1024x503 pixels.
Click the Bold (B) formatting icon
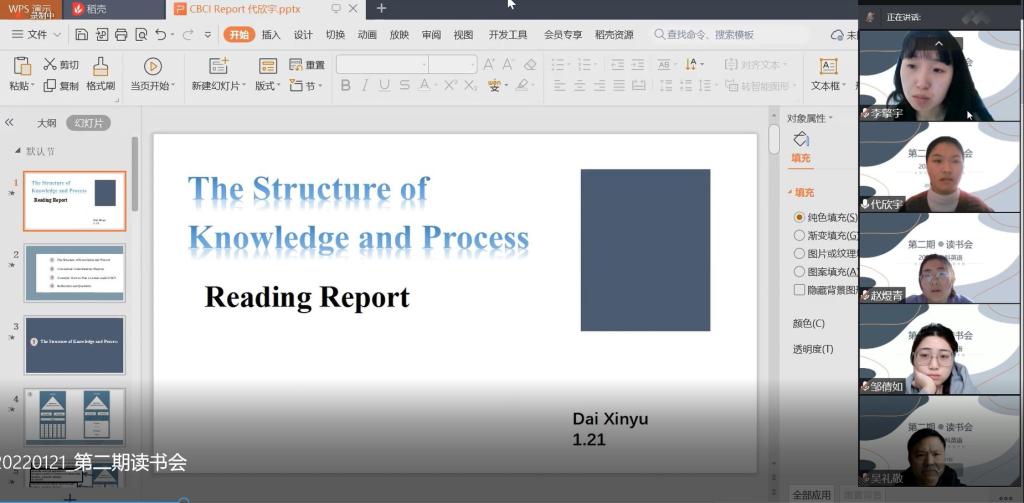(346, 86)
